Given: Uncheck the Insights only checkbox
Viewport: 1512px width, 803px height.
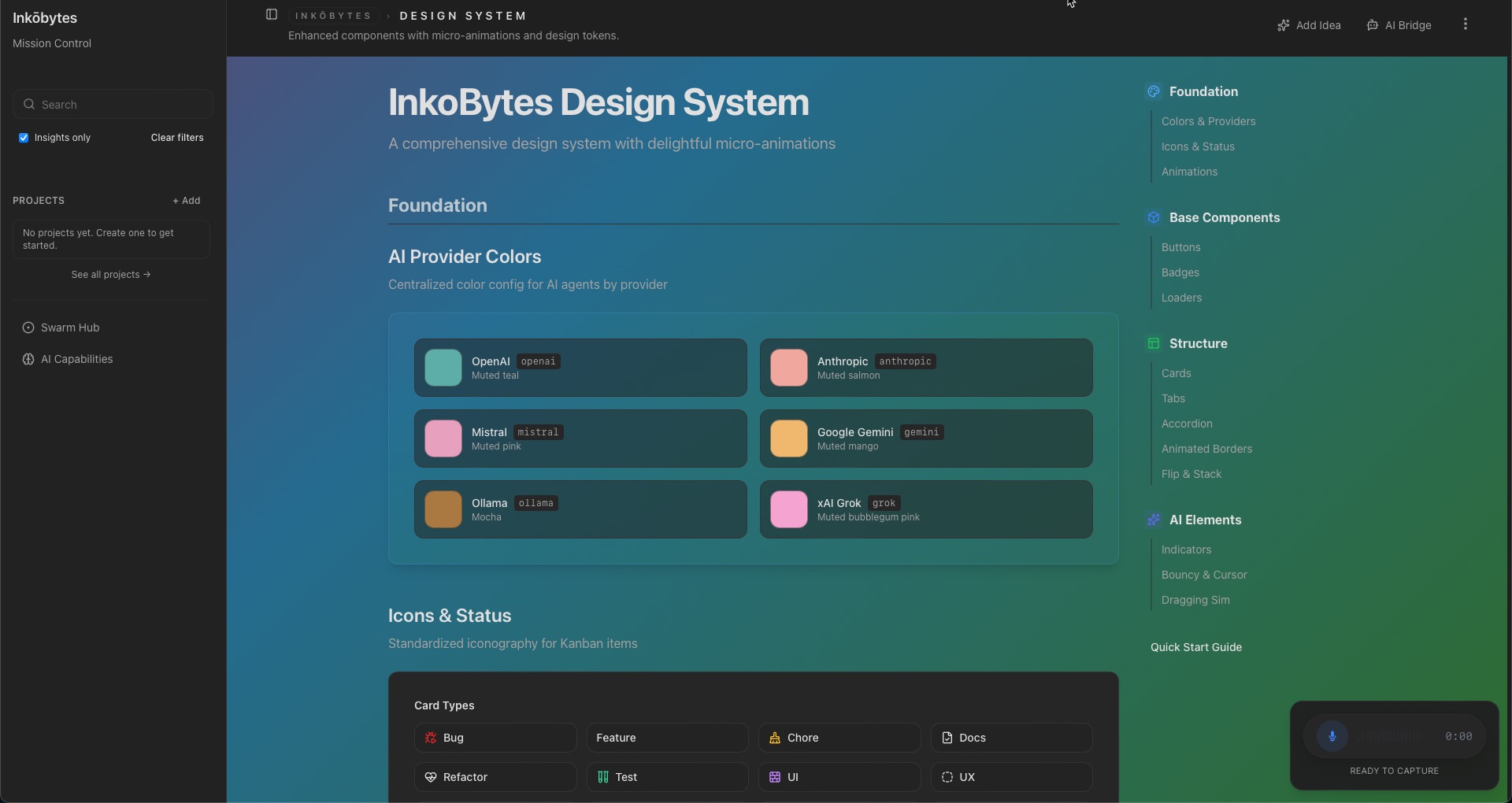Looking at the screenshot, I should click(24, 138).
